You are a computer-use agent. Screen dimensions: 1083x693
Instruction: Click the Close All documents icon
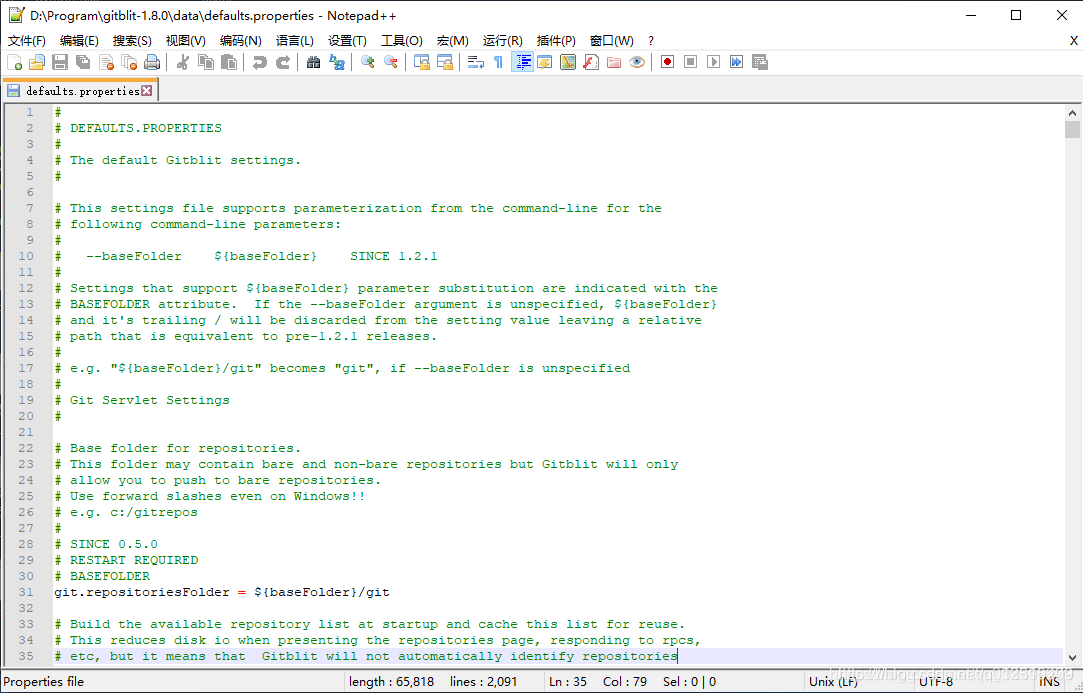[x=129, y=62]
